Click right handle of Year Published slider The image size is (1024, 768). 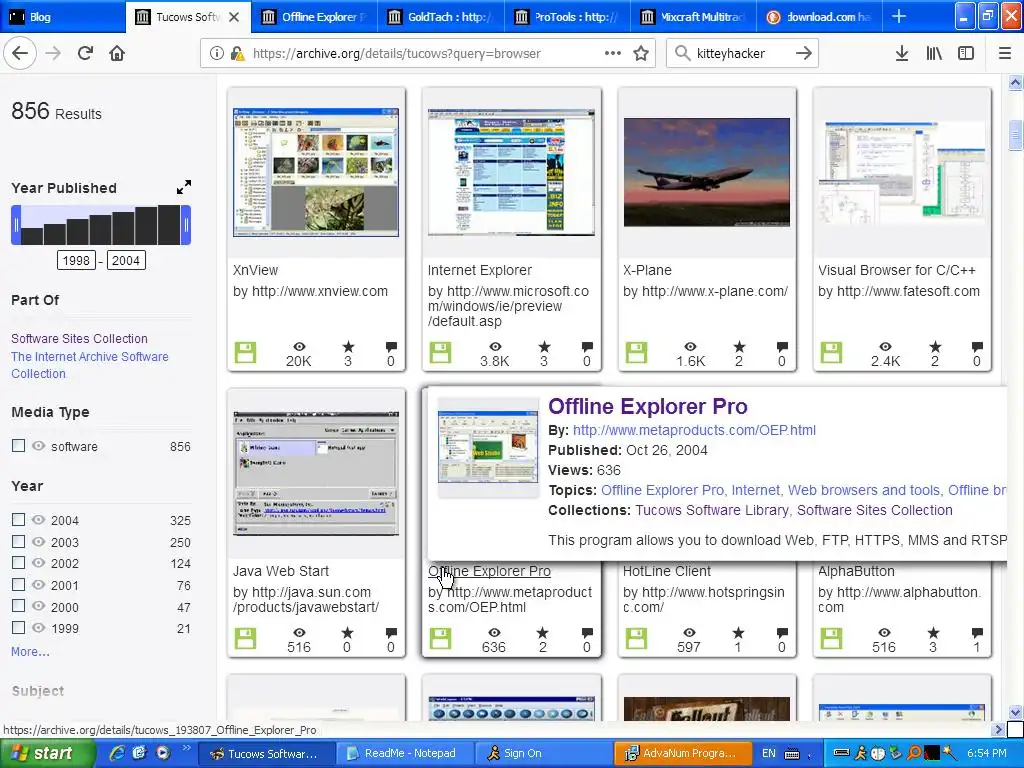[186, 225]
